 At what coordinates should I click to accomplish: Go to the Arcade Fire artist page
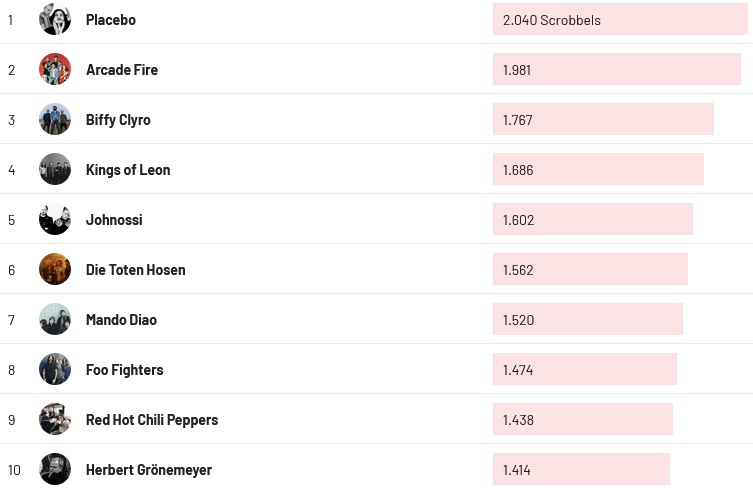pos(122,70)
